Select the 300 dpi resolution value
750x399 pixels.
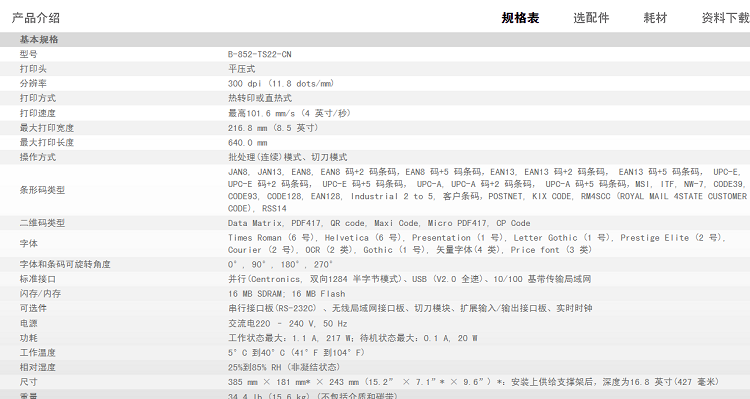281,84
